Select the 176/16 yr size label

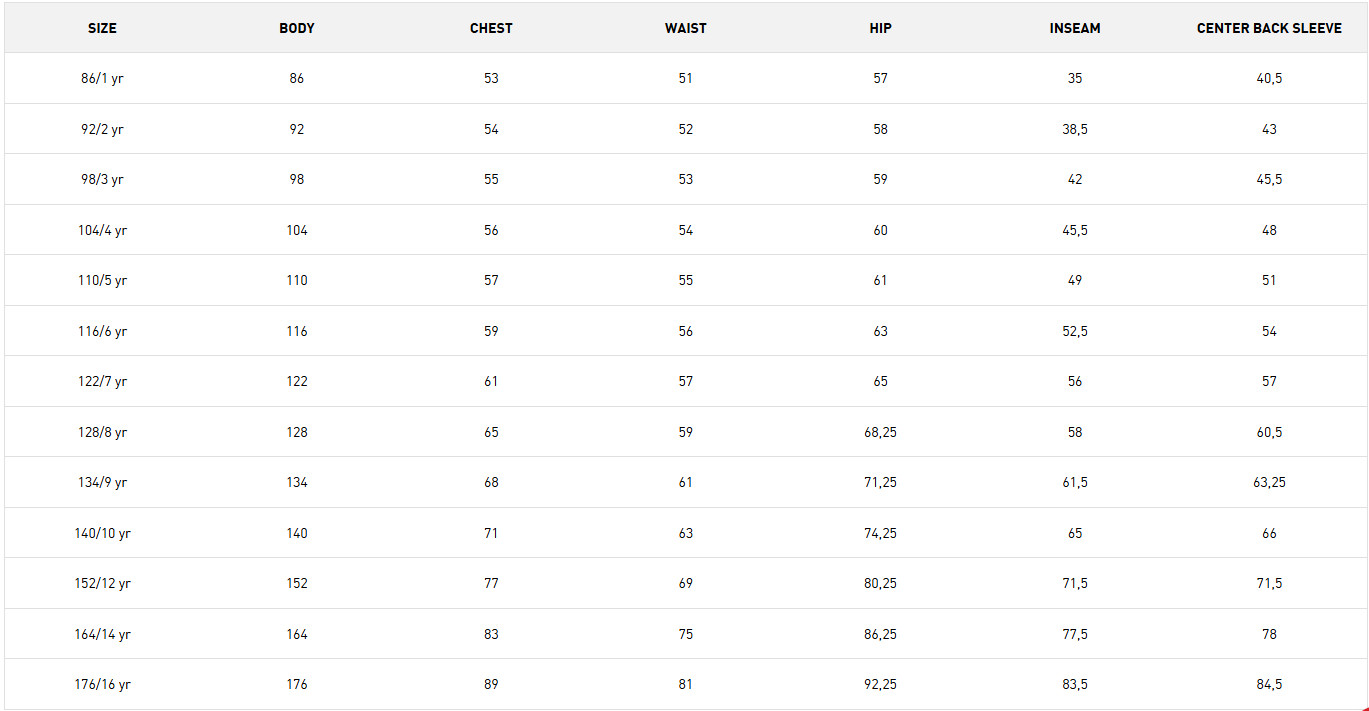click(x=102, y=684)
